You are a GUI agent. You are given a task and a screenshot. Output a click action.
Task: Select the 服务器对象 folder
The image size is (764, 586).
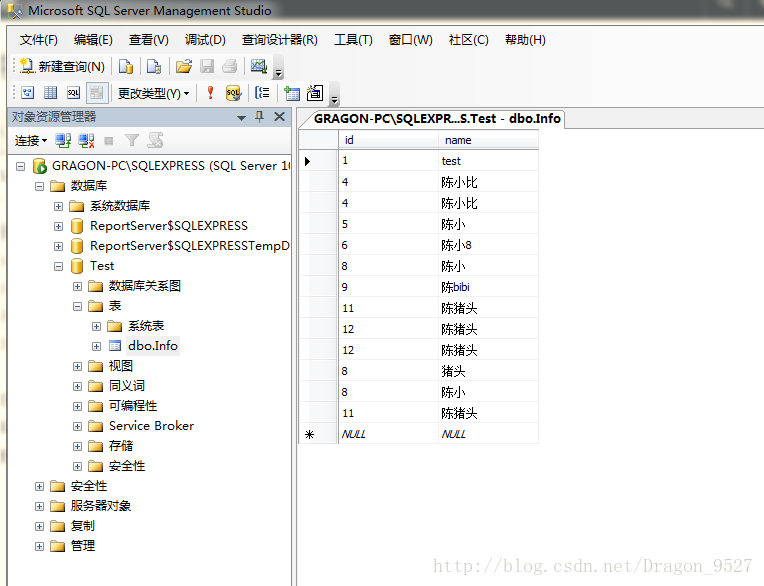pyautogui.click(x=100, y=506)
